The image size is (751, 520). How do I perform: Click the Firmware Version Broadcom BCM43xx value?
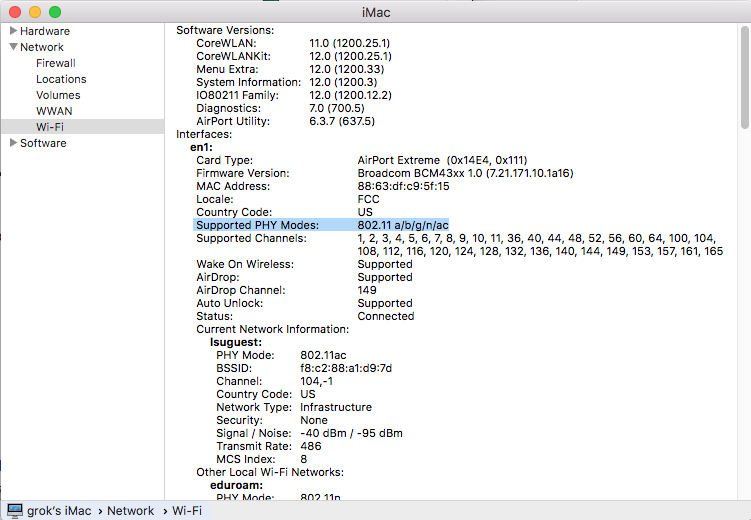pos(465,173)
